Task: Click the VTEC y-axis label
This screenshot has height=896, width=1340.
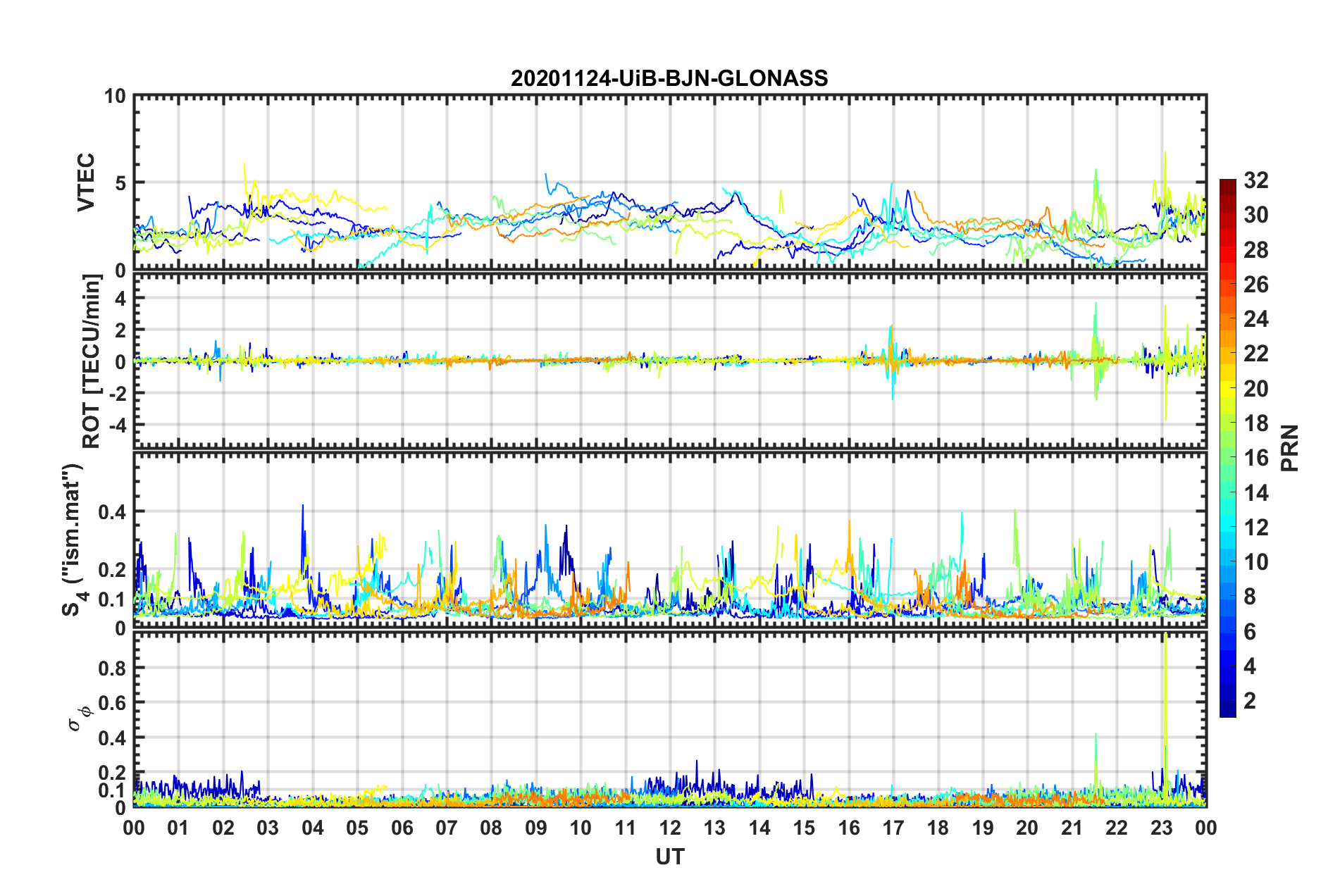Action: 86,182
